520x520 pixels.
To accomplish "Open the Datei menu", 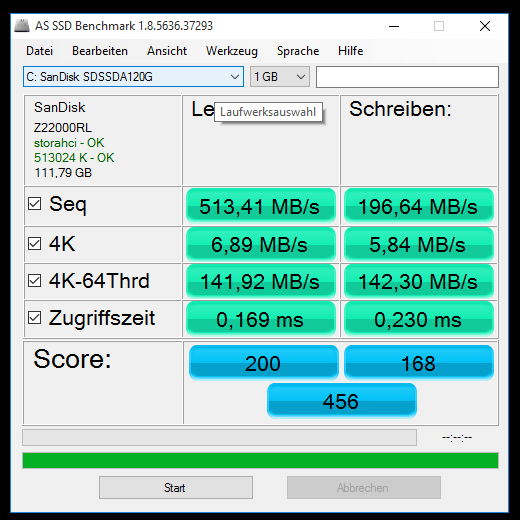I will point(39,51).
